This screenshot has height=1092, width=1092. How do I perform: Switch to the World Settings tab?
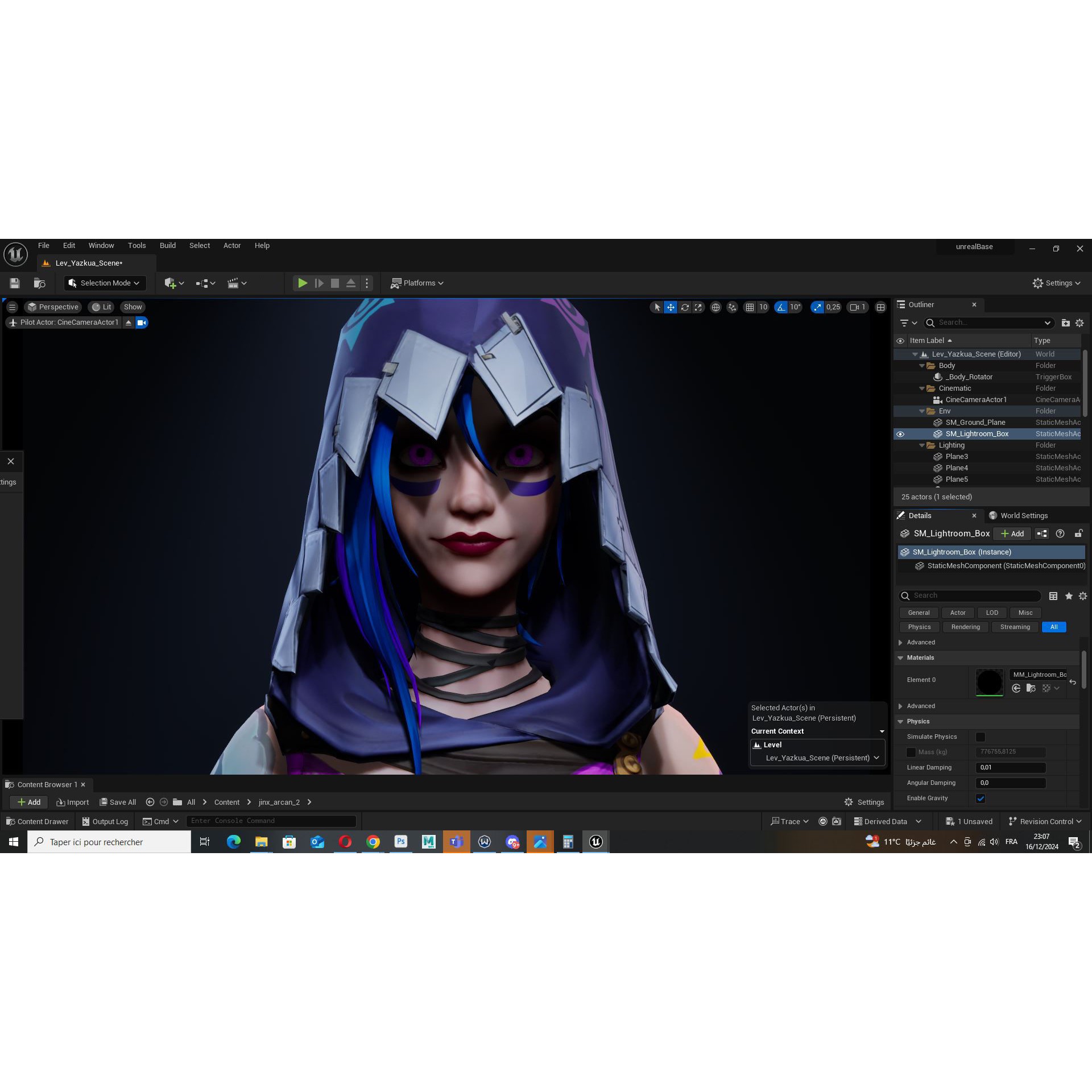(x=1018, y=516)
